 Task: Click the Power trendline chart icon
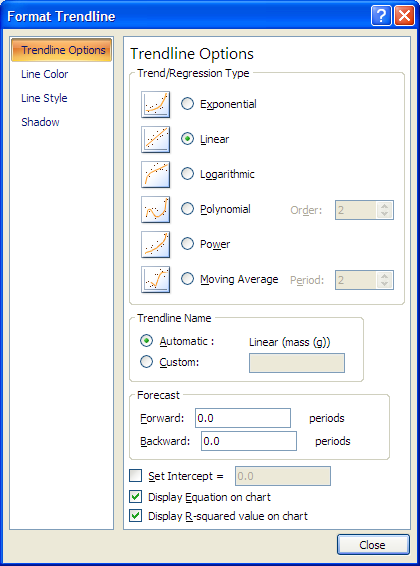(x=156, y=244)
